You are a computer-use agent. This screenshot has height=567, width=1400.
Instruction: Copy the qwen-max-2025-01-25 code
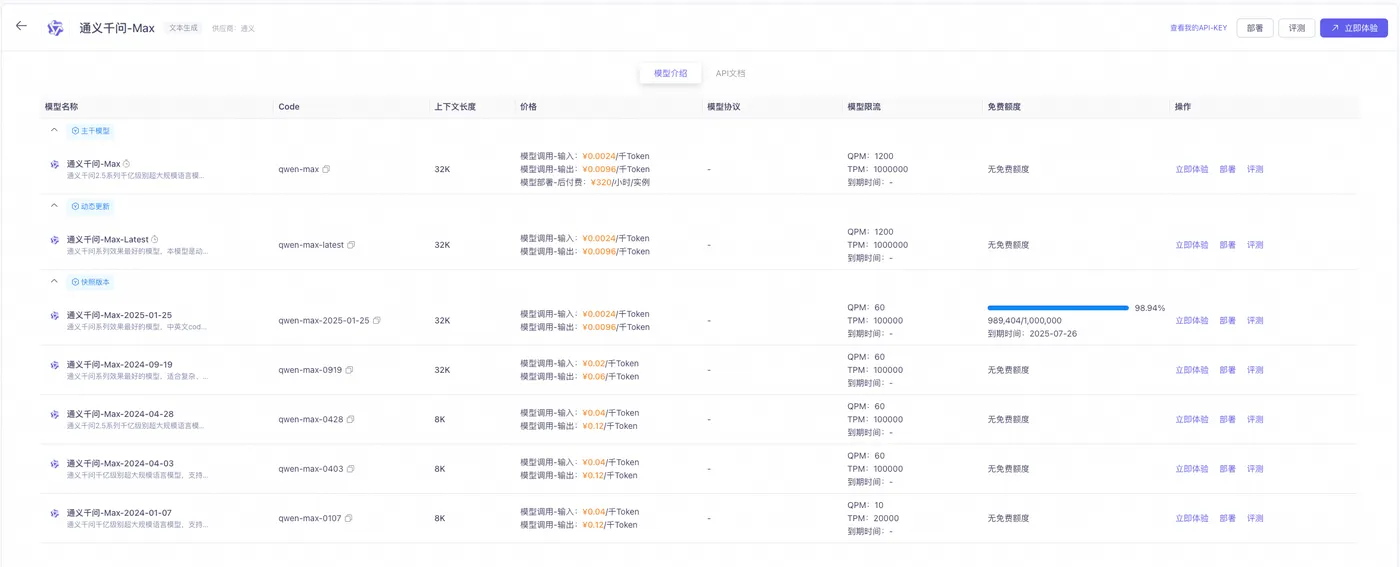click(377, 321)
